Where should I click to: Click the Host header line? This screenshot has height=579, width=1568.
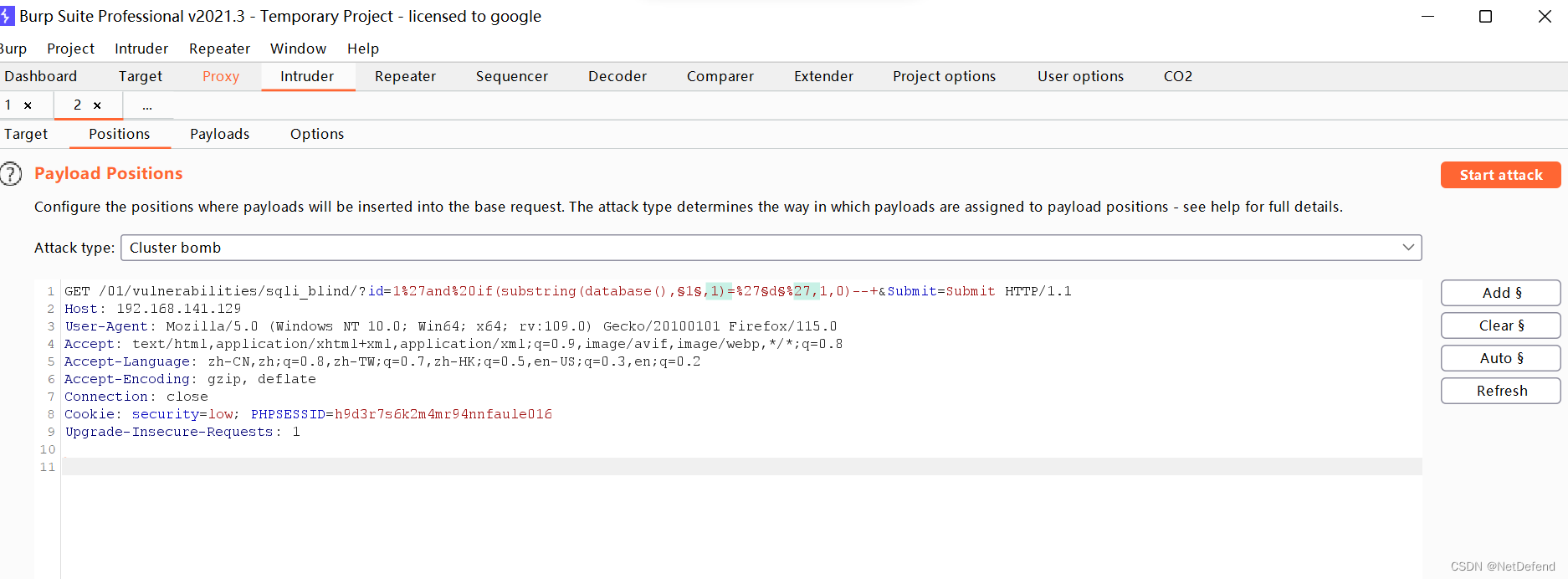coord(152,309)
